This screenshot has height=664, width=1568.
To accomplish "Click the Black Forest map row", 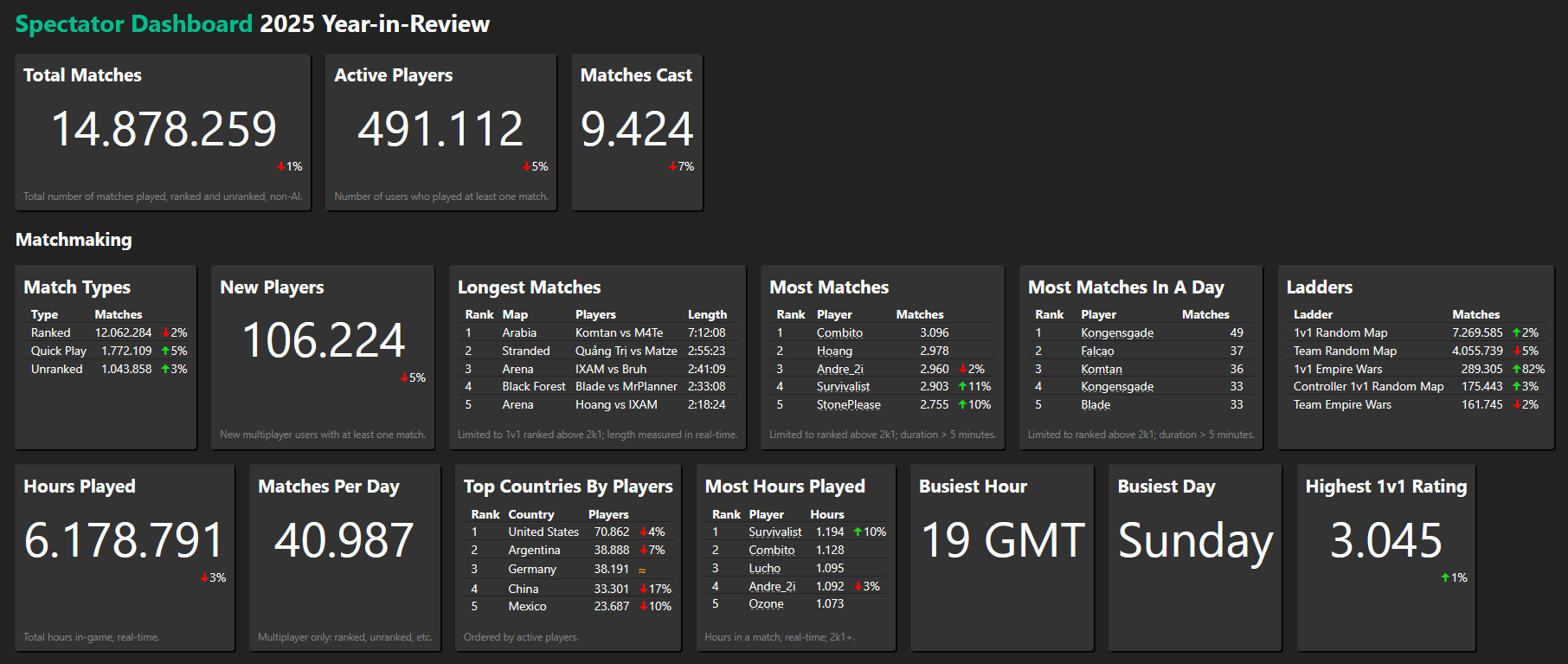I will (597, 386).
